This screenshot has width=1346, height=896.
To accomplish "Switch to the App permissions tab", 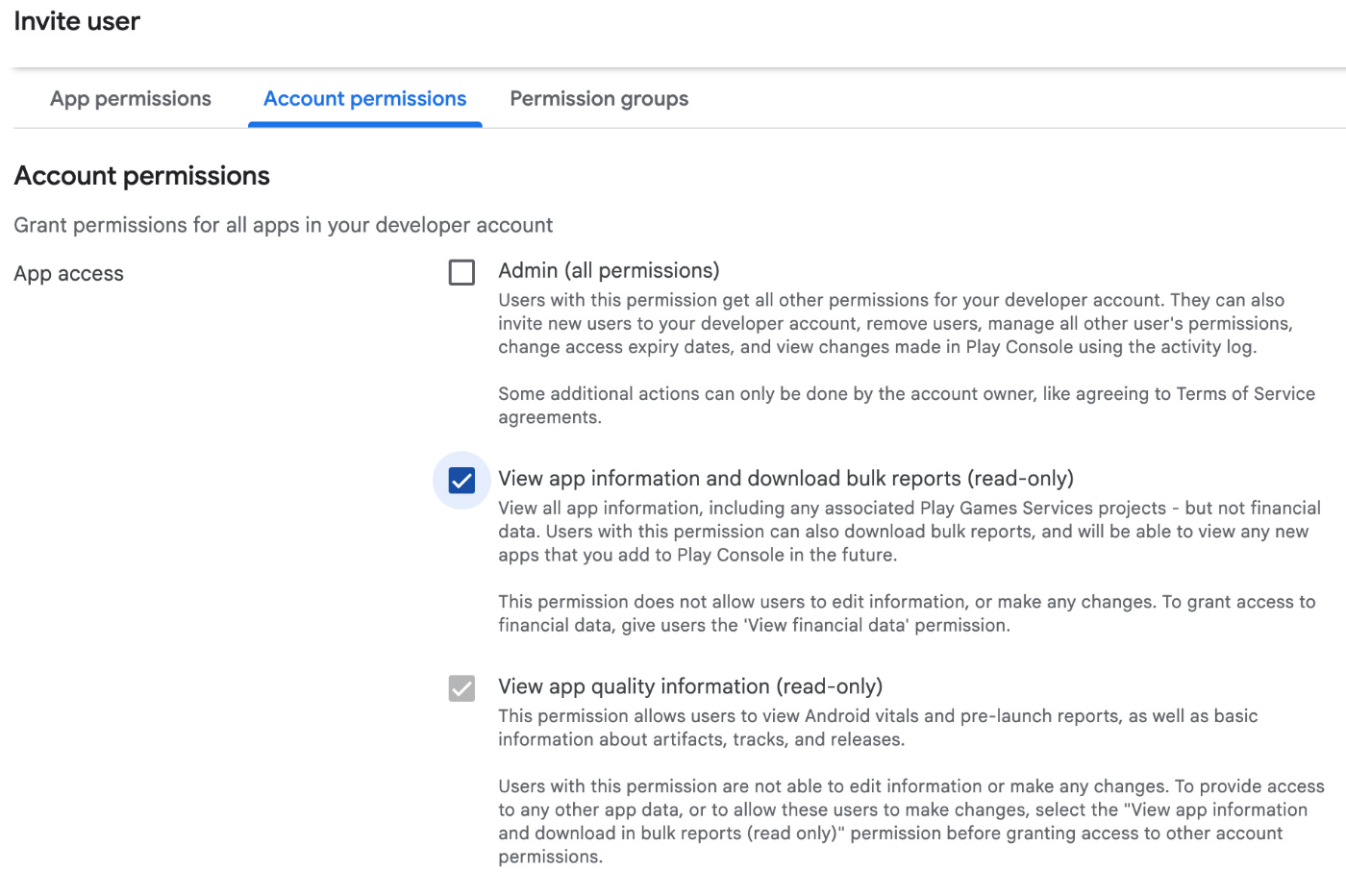I will (x=131, y=99).
